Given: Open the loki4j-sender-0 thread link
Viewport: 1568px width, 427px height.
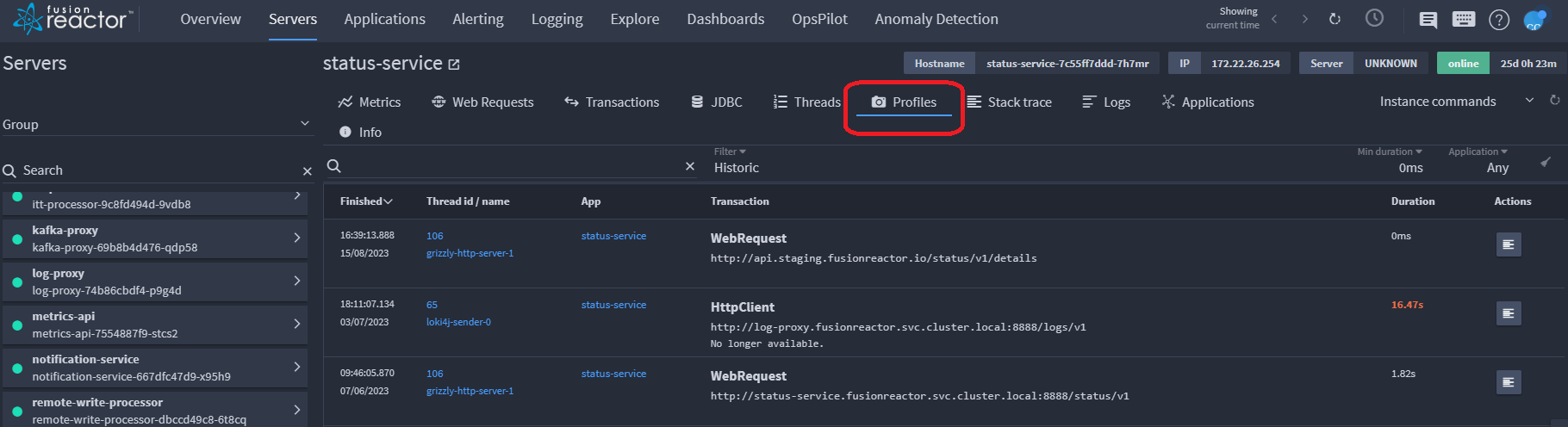Looking at the screenshot, I should coord(458,322).
